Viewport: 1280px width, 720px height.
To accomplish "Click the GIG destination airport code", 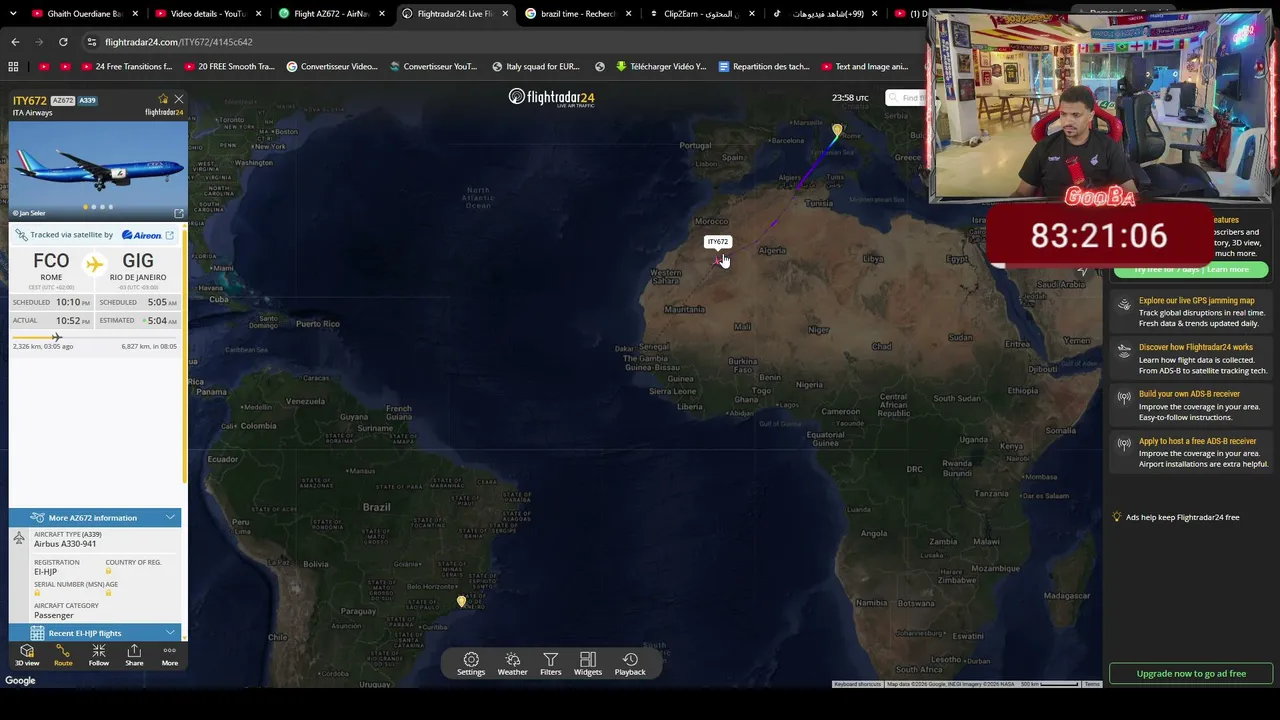I will point(138,261).
